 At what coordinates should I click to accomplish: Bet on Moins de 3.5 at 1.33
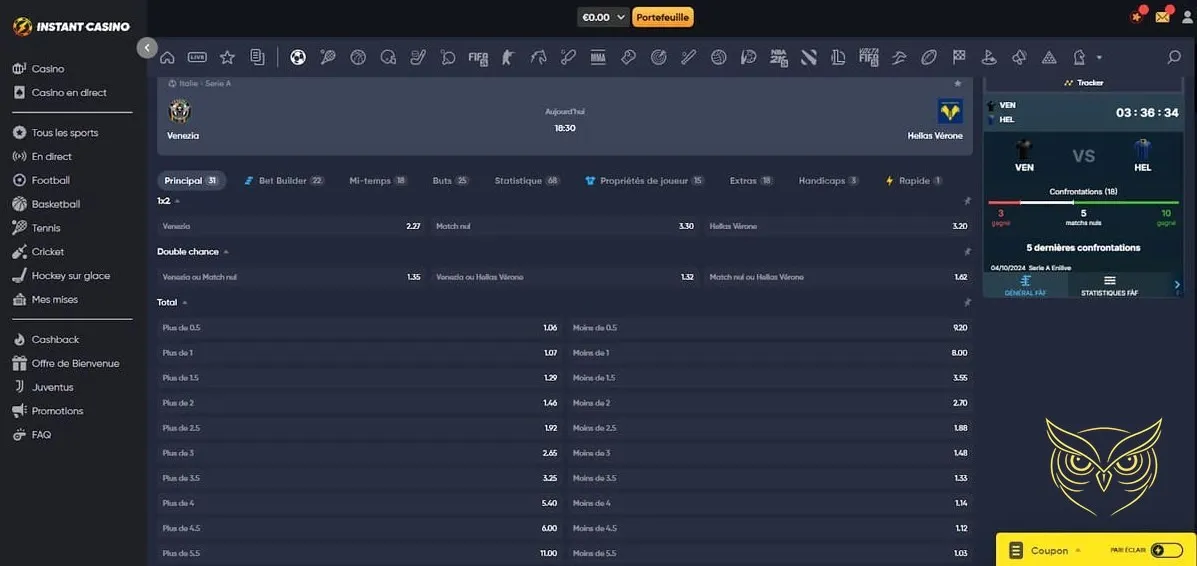pos(770,478)
